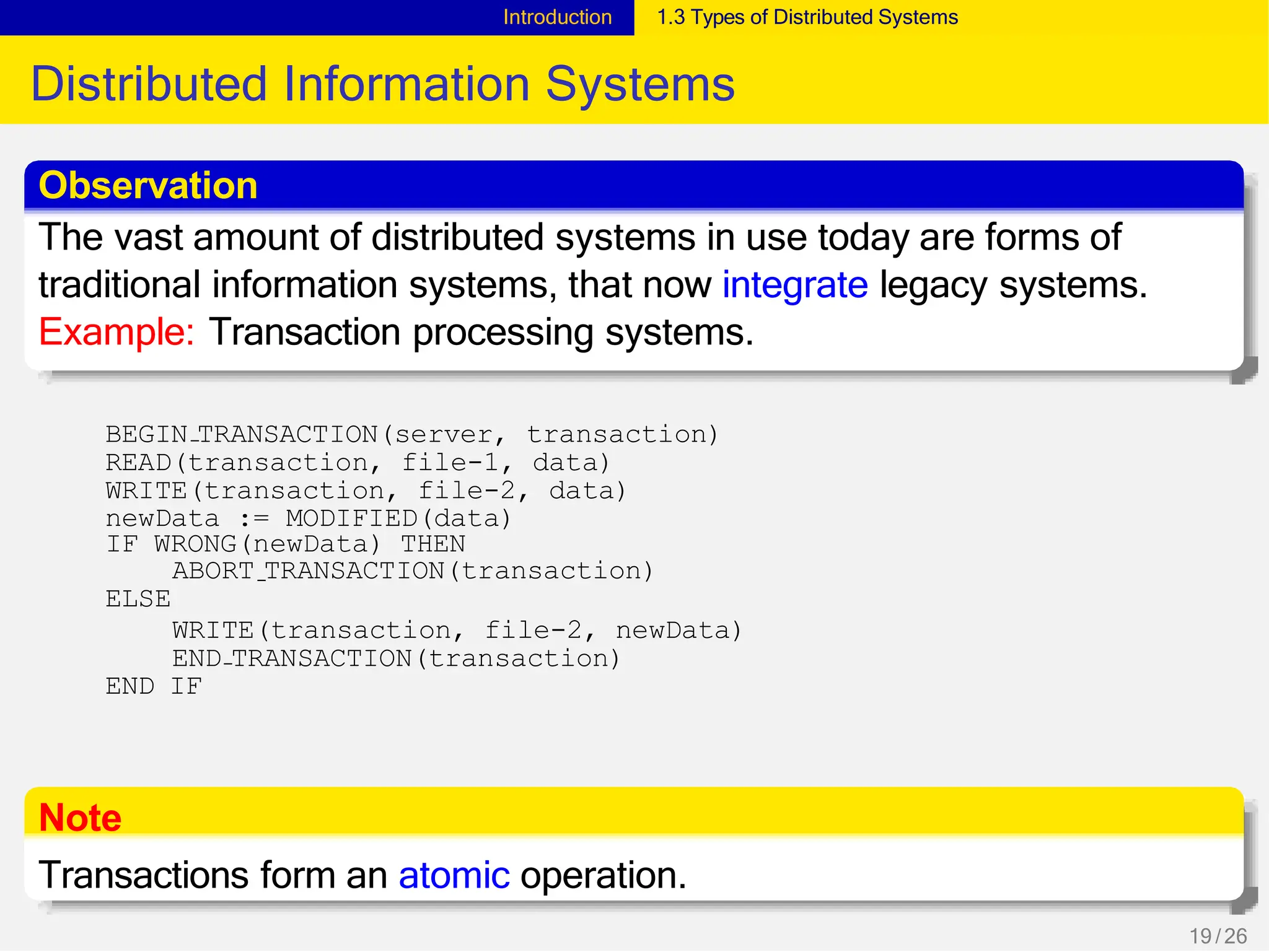Select the blue word 'integrate'

tap(795, 285)
